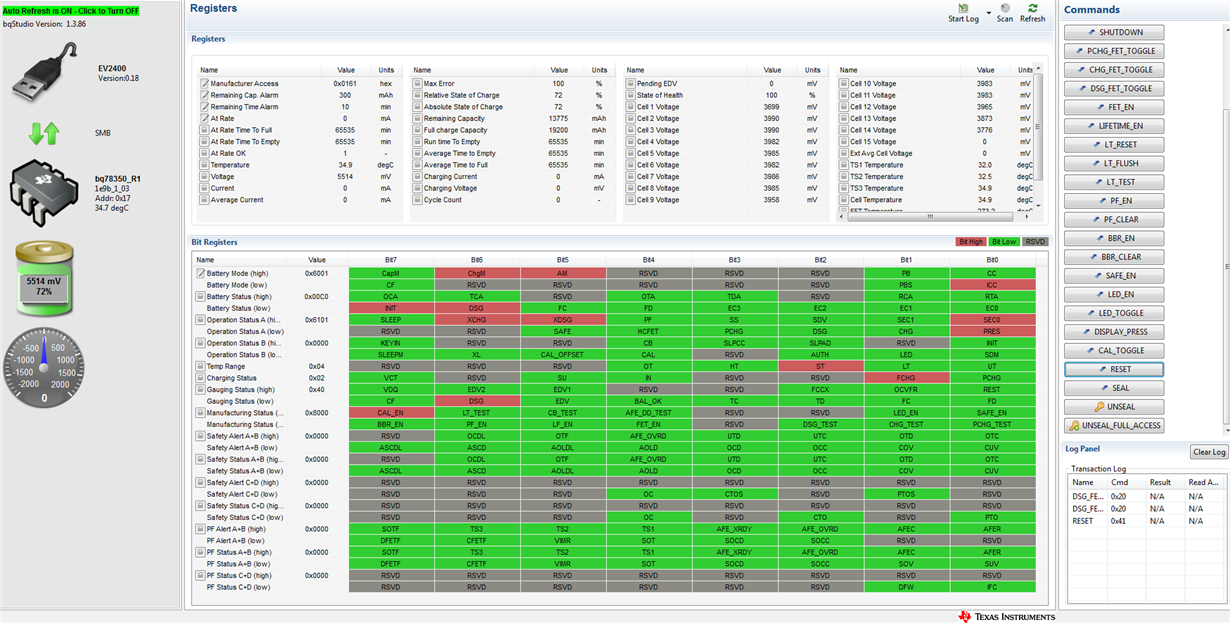Click the Registers table horizontal scrollbar

coord(930,215)
